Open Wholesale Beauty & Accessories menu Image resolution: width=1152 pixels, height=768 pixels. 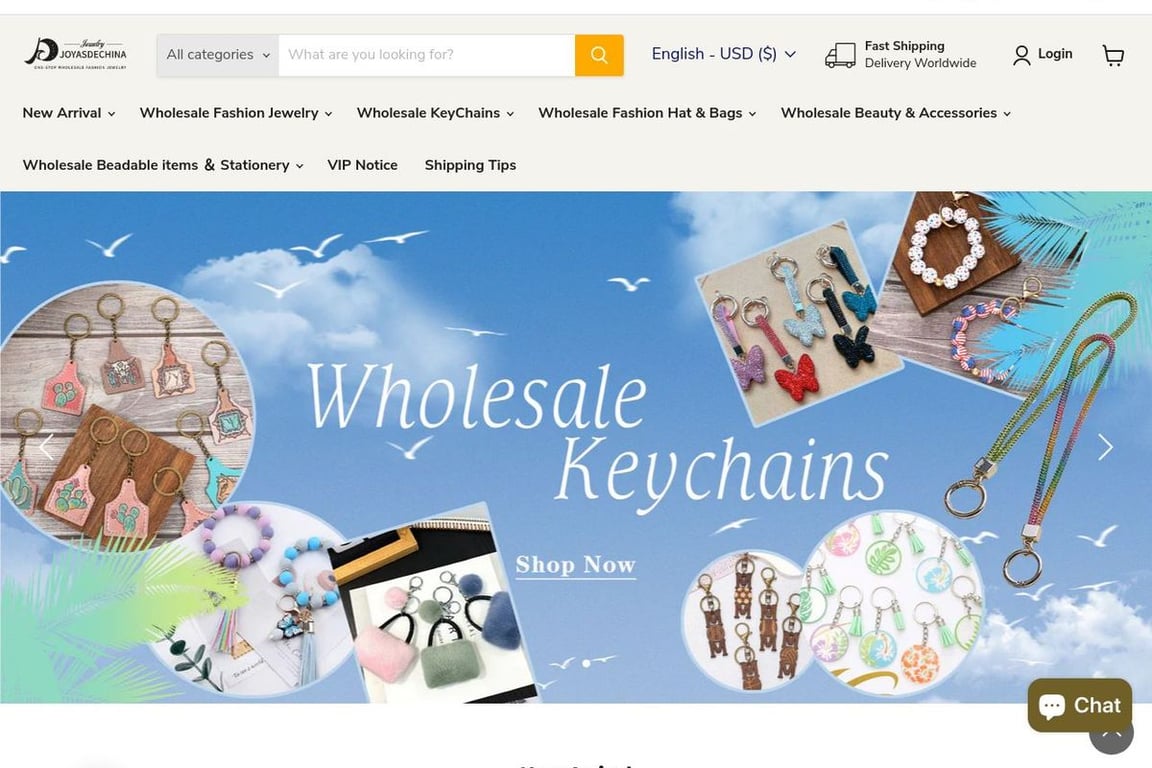point(896,113)
